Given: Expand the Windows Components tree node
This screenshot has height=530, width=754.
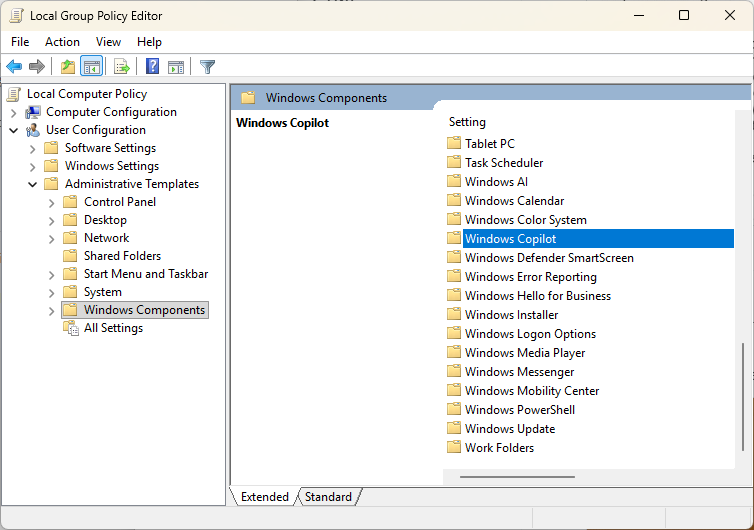Looking at the screenshot, I should click(x=52, y=310).
